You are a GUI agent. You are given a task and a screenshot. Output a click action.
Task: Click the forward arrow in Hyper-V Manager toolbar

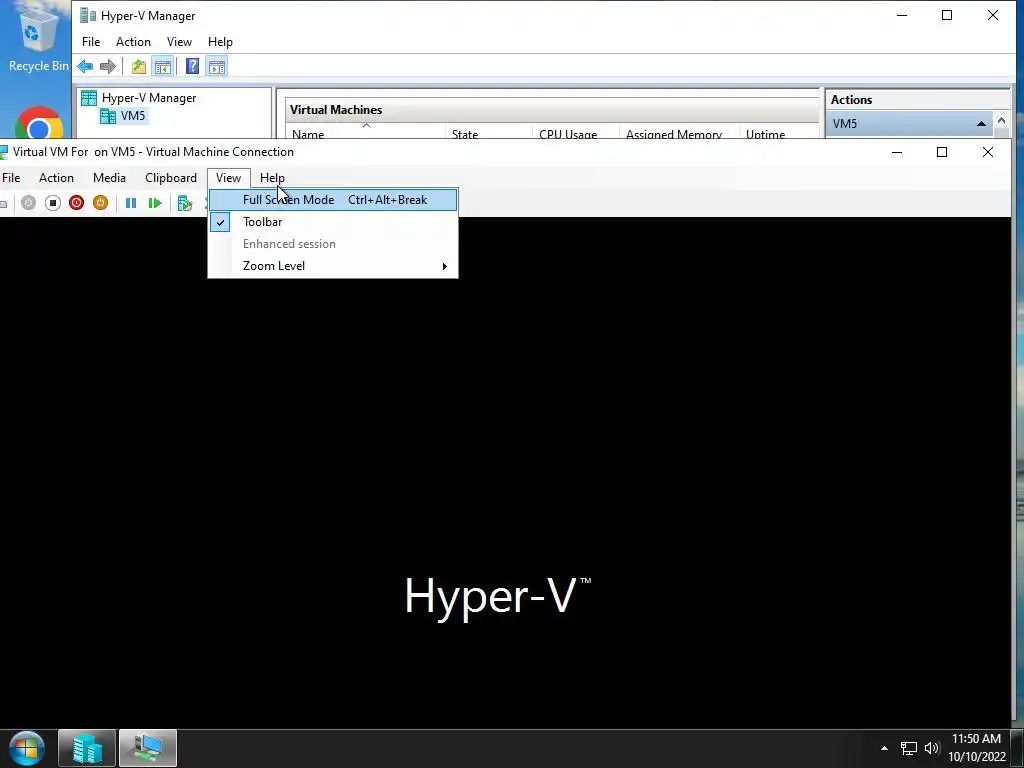(x=108, y=66)
